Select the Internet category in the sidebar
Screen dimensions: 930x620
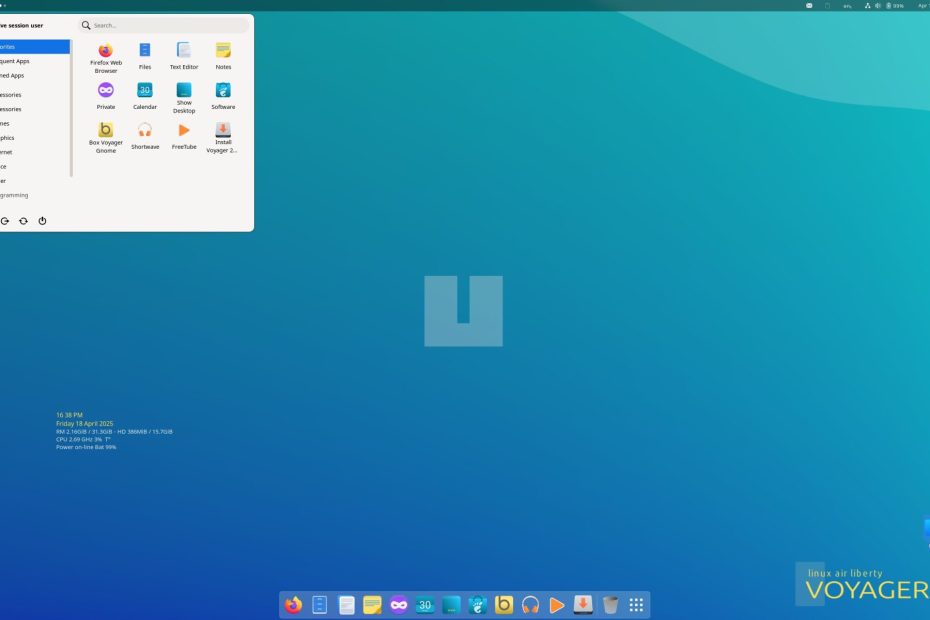point(34,152)
